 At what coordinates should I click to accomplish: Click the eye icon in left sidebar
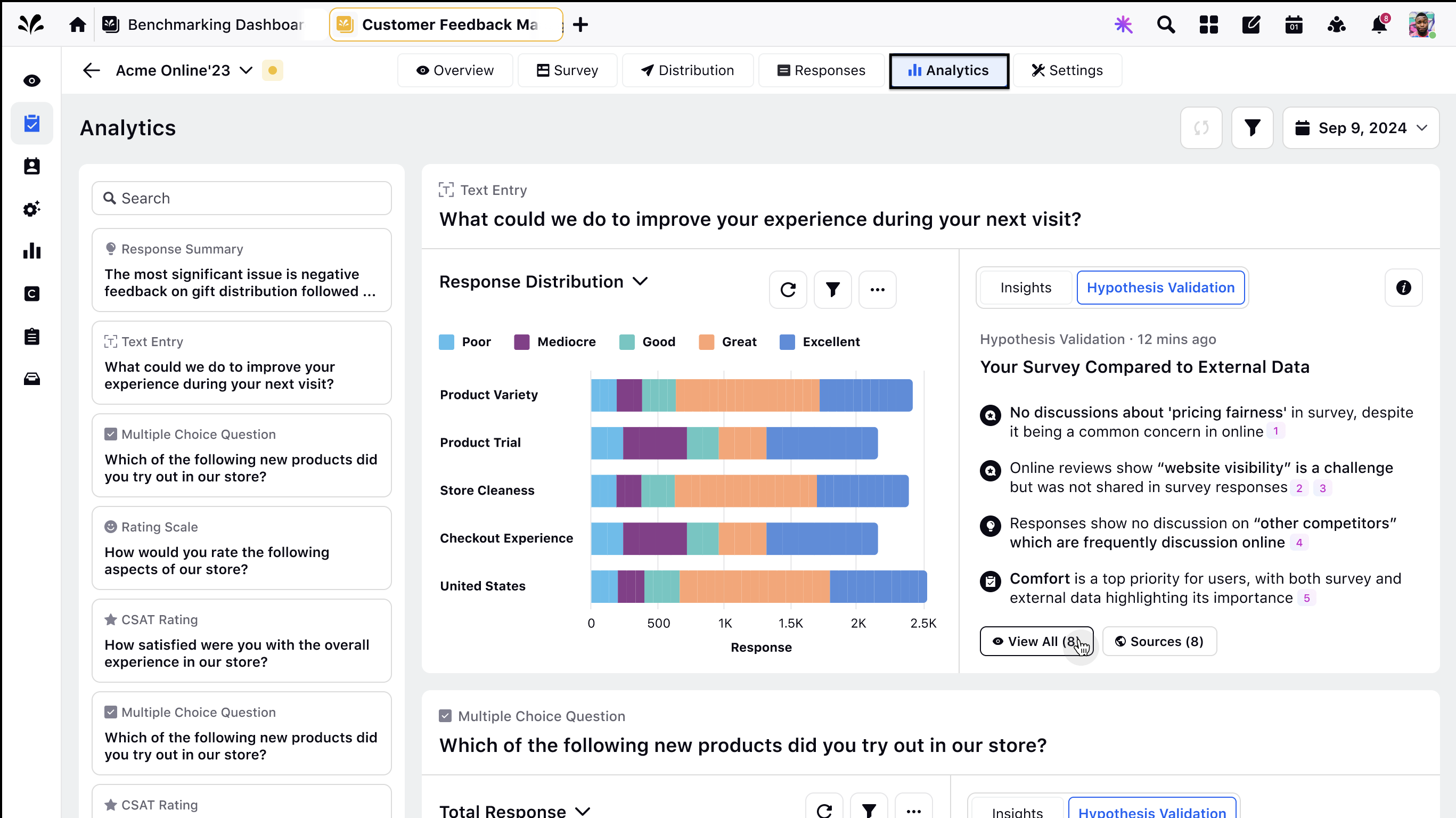(x=31, y=81)
